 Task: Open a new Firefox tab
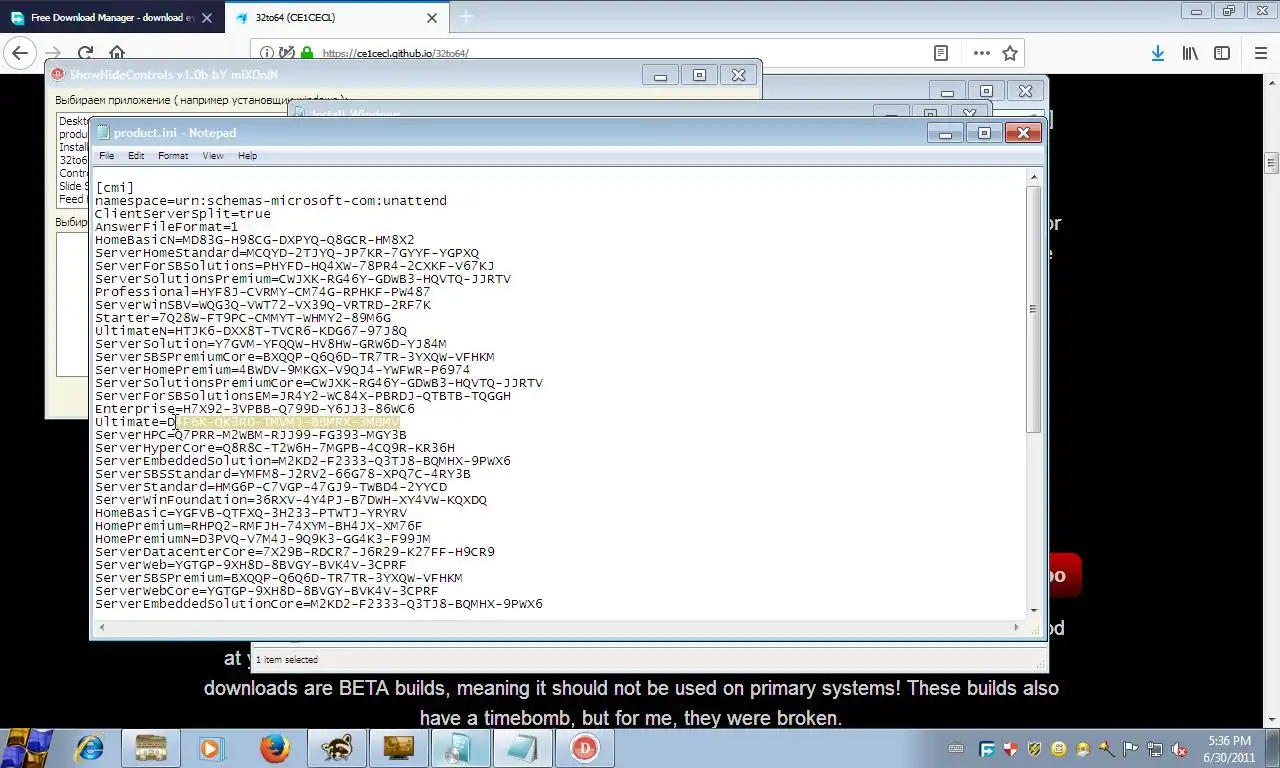(x=466, y=17)
